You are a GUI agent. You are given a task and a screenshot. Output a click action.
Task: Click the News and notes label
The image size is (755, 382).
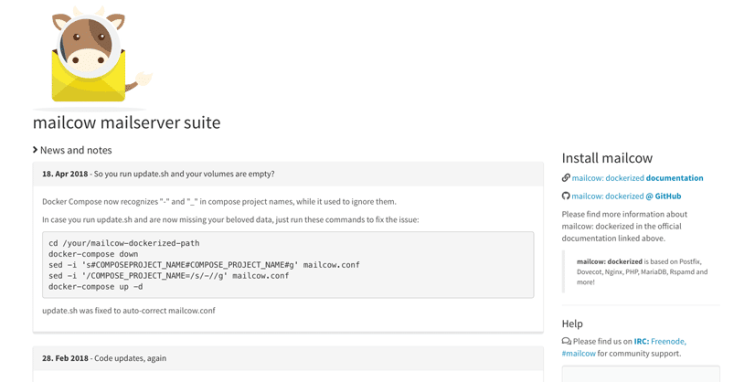click(76, 150)
